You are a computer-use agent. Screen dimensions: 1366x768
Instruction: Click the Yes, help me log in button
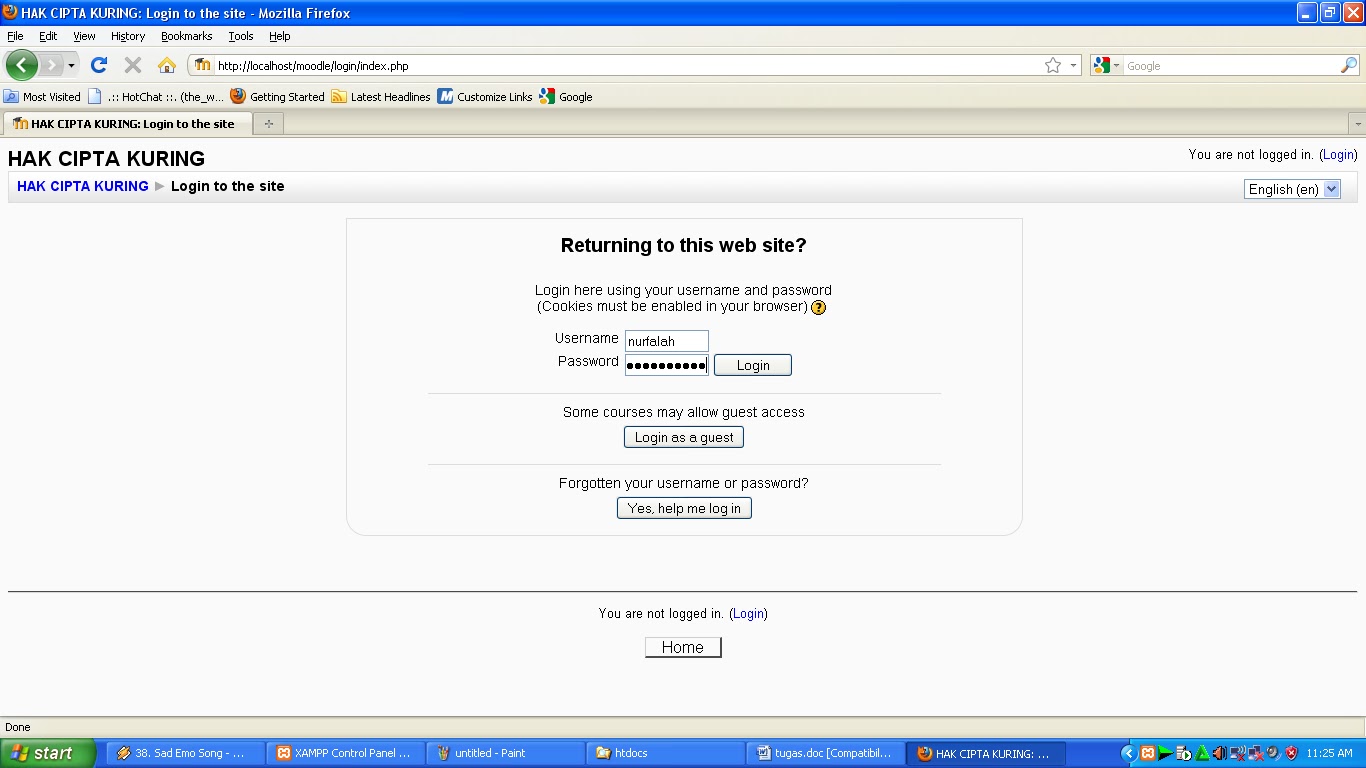pos(683,508)
